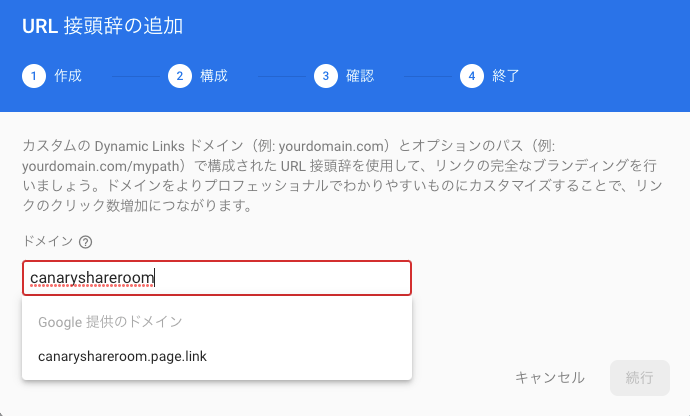Click step 2 circle icon
Viewport: 690px width, 416px height.
[180, 76]
